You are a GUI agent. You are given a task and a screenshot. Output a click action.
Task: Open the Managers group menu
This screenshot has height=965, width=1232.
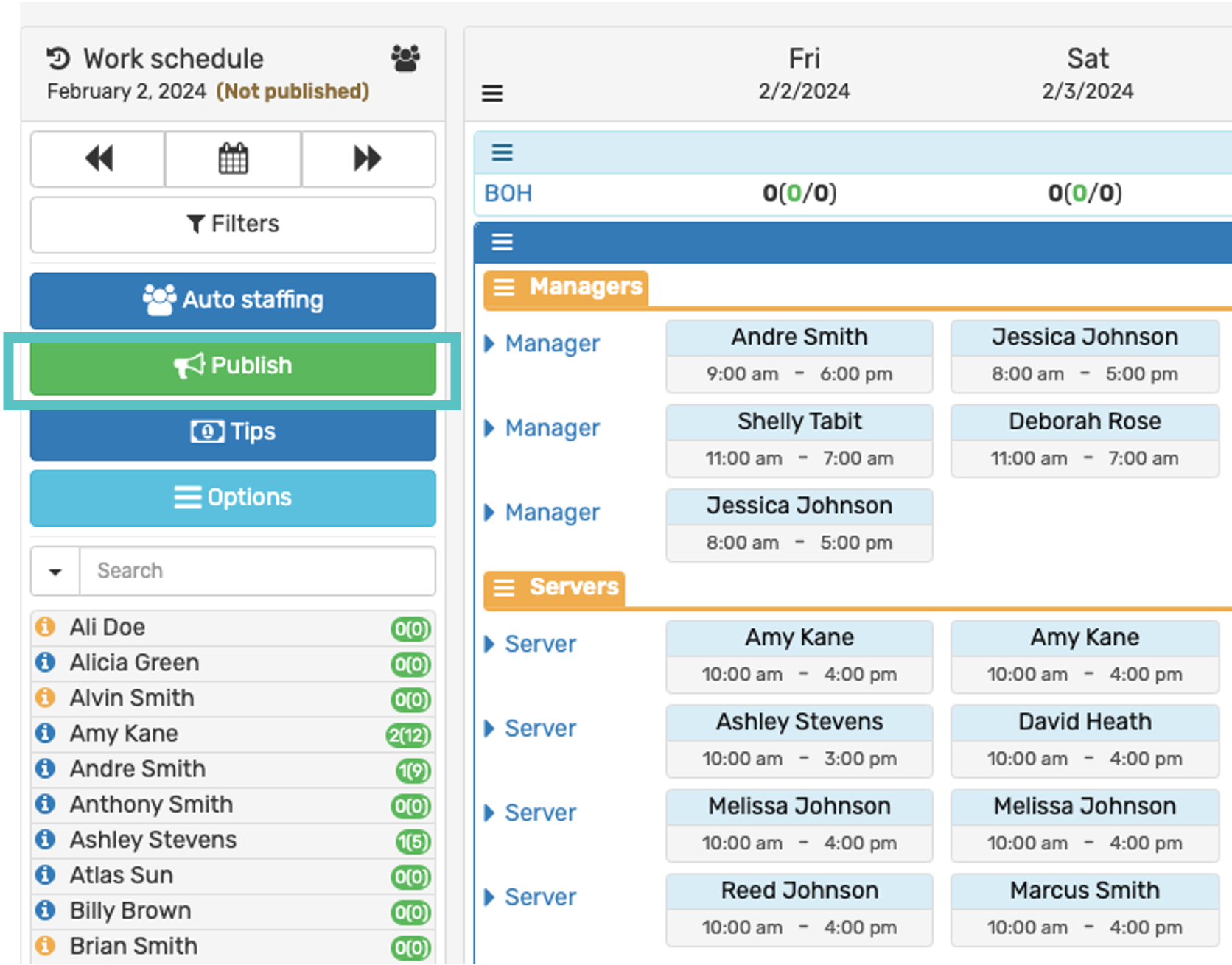(504, 287)
